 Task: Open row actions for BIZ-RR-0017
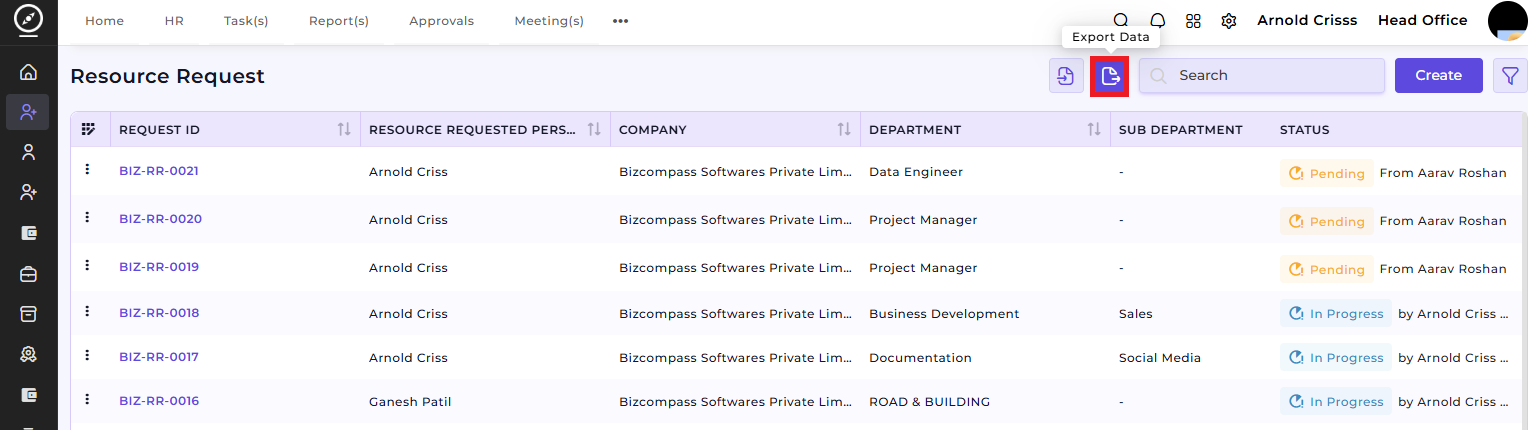(x=88, y=355)
